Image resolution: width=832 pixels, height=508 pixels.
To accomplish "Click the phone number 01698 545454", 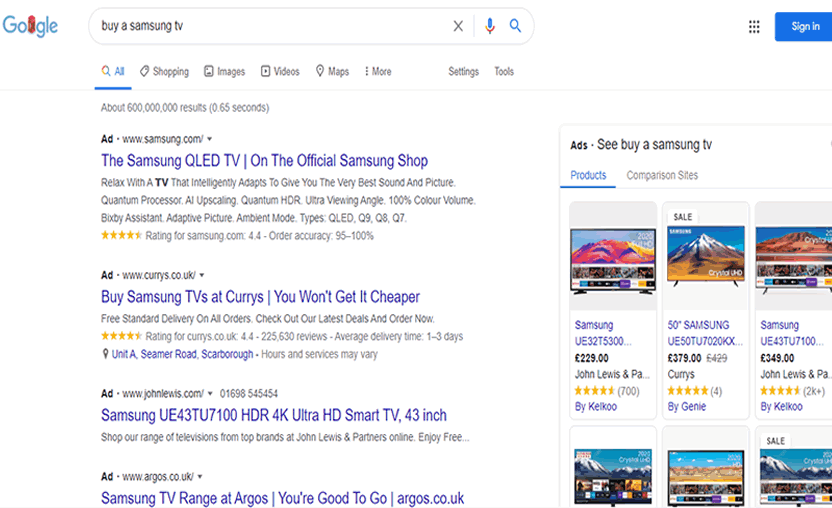I will pyautogui.click(x=249, y=394).
